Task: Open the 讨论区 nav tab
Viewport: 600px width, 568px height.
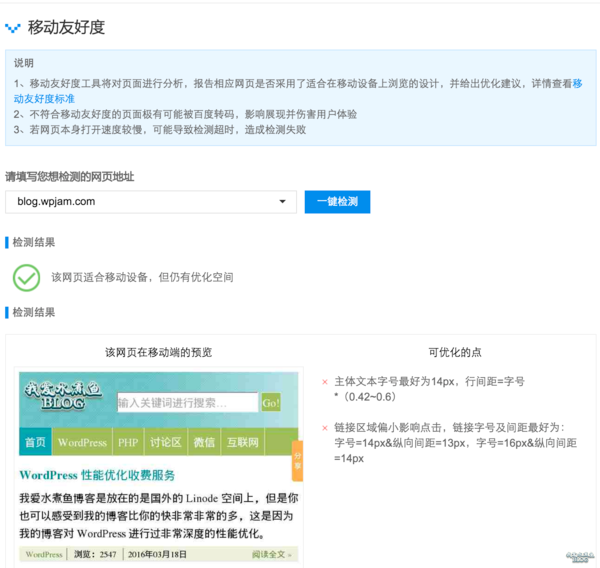Action: pyautogui.click(x=165, y=442)
